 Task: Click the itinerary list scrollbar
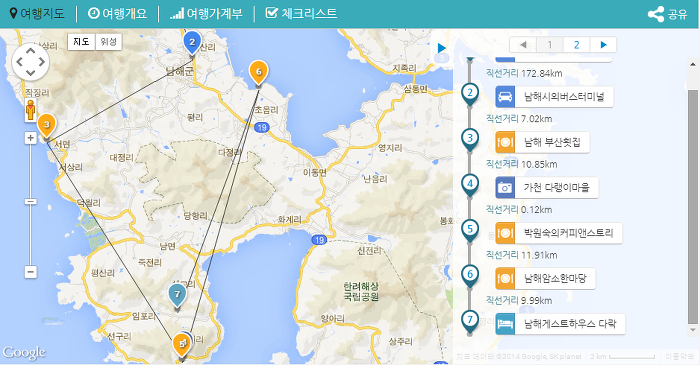click(x=692, y=207)
